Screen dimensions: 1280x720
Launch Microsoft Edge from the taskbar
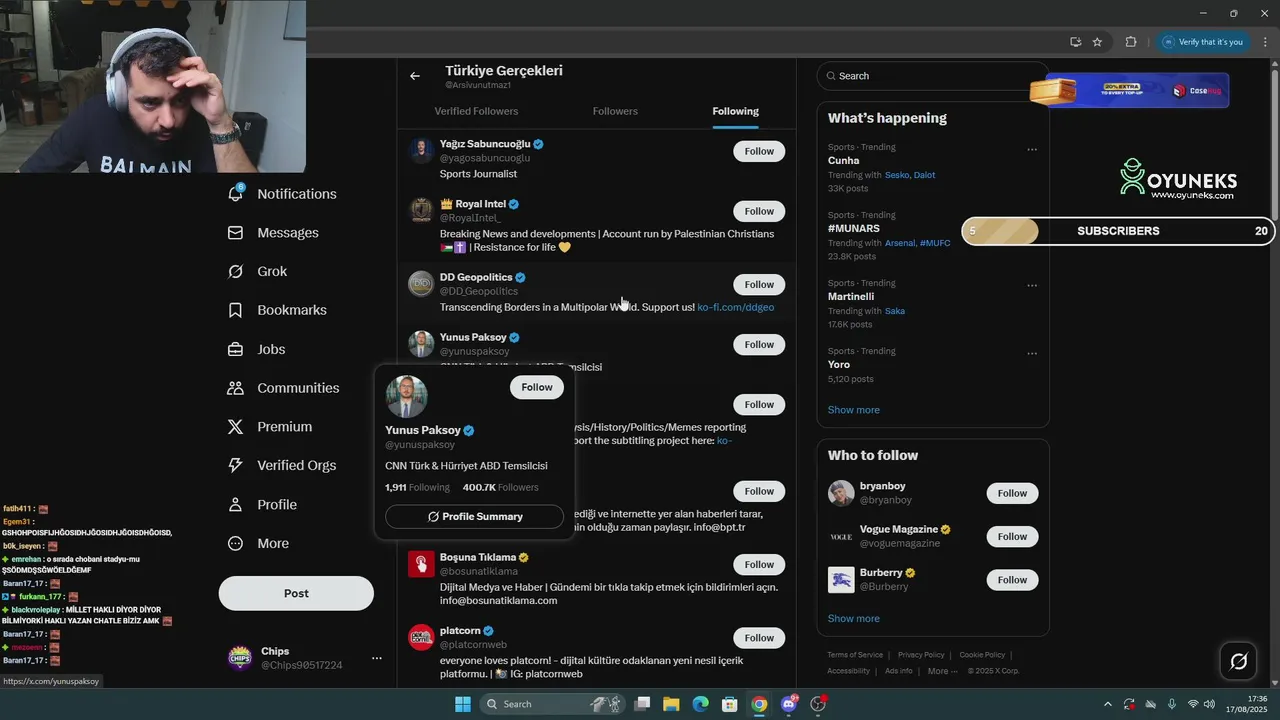point(700,704)
